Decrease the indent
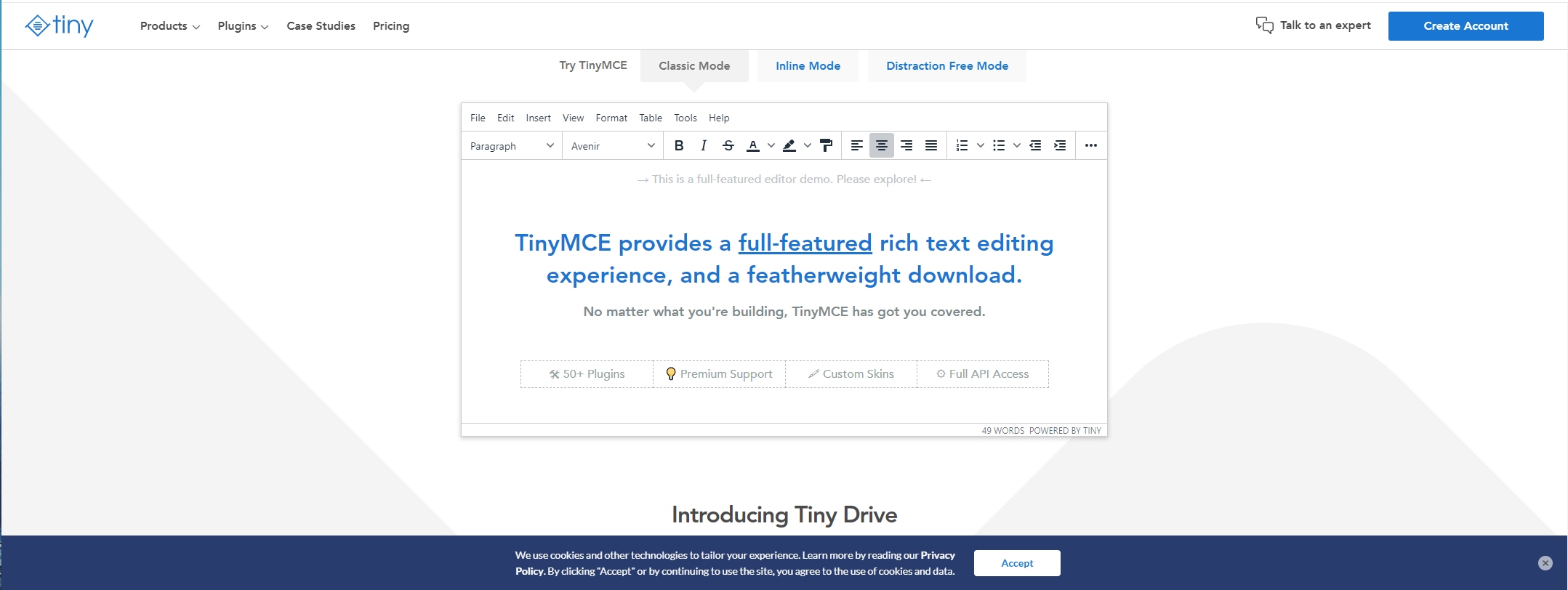This screenshot has height=590, width=1568. 1036,145
